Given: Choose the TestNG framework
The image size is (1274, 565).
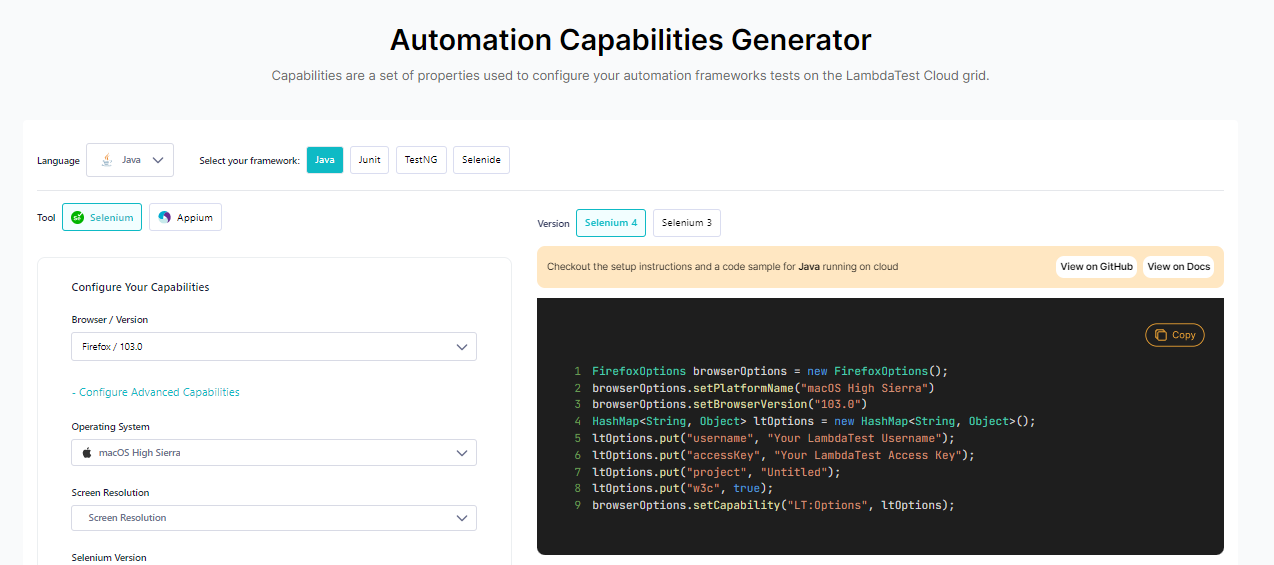Looking at the screenshot, I should point(420,160).
